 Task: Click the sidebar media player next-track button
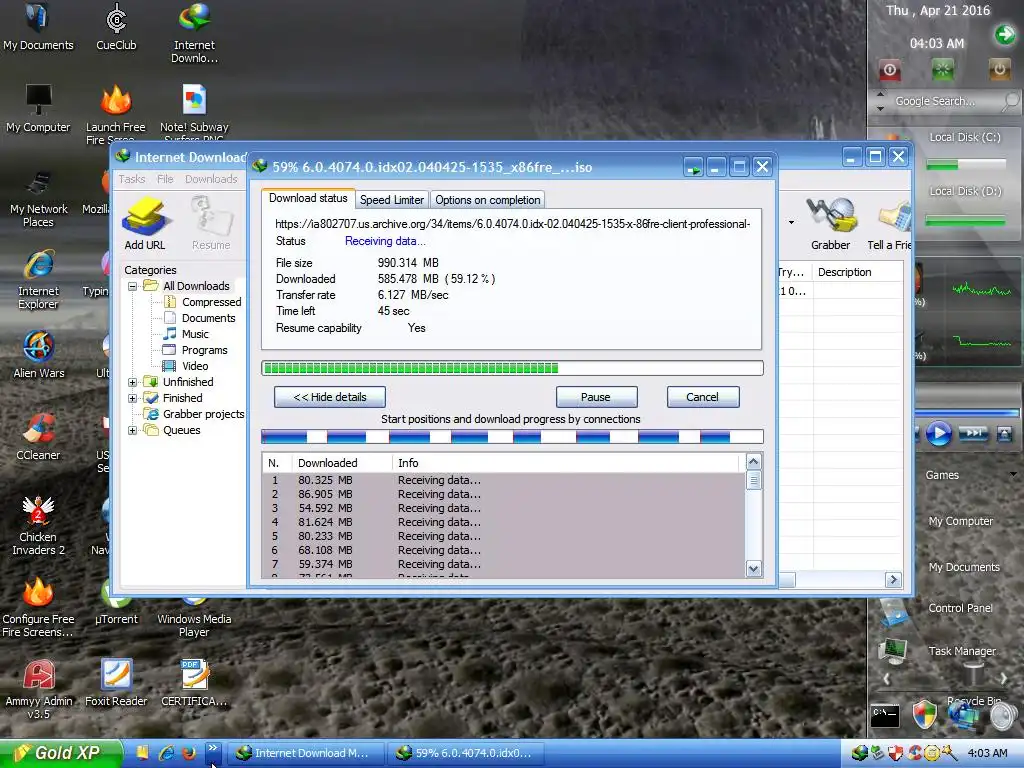(973, 434)
